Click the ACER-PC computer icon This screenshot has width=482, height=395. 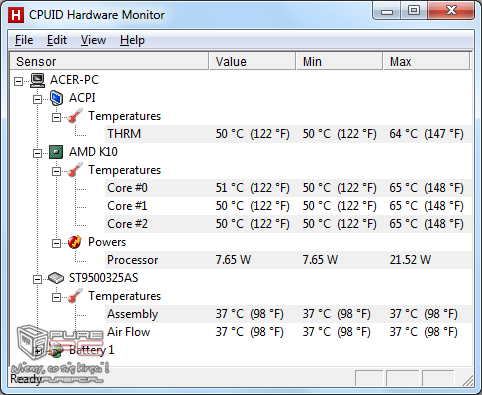pos(37,80)
